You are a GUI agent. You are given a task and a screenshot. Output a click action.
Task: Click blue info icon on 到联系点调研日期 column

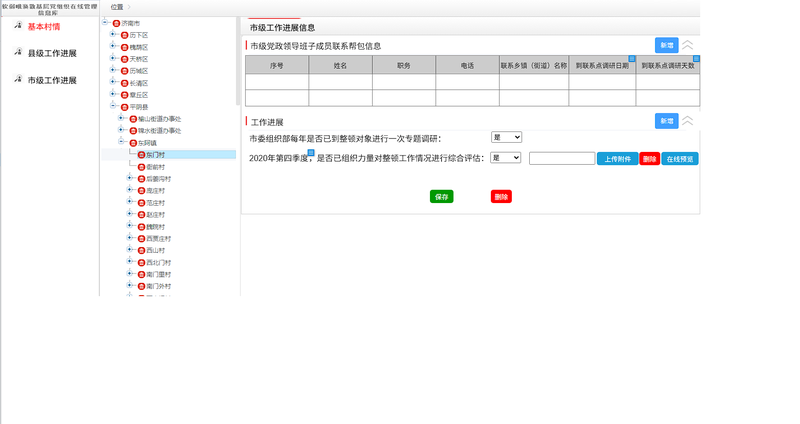coord(632,60)
